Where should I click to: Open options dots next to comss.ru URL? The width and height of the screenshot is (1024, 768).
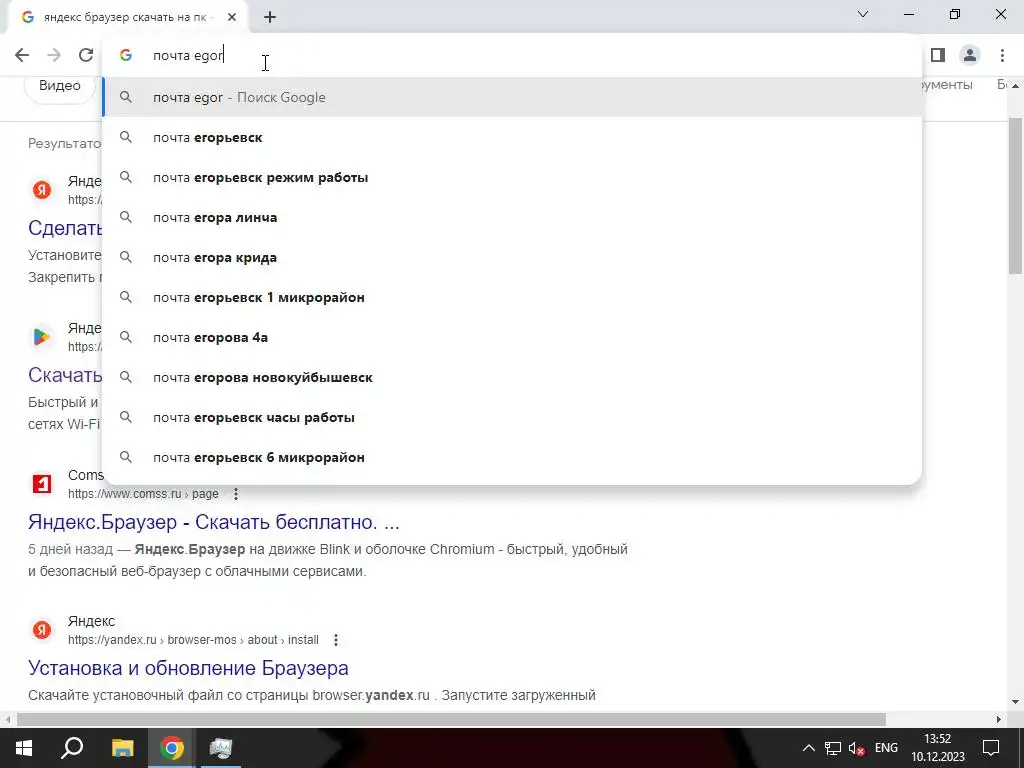point(236,494)
